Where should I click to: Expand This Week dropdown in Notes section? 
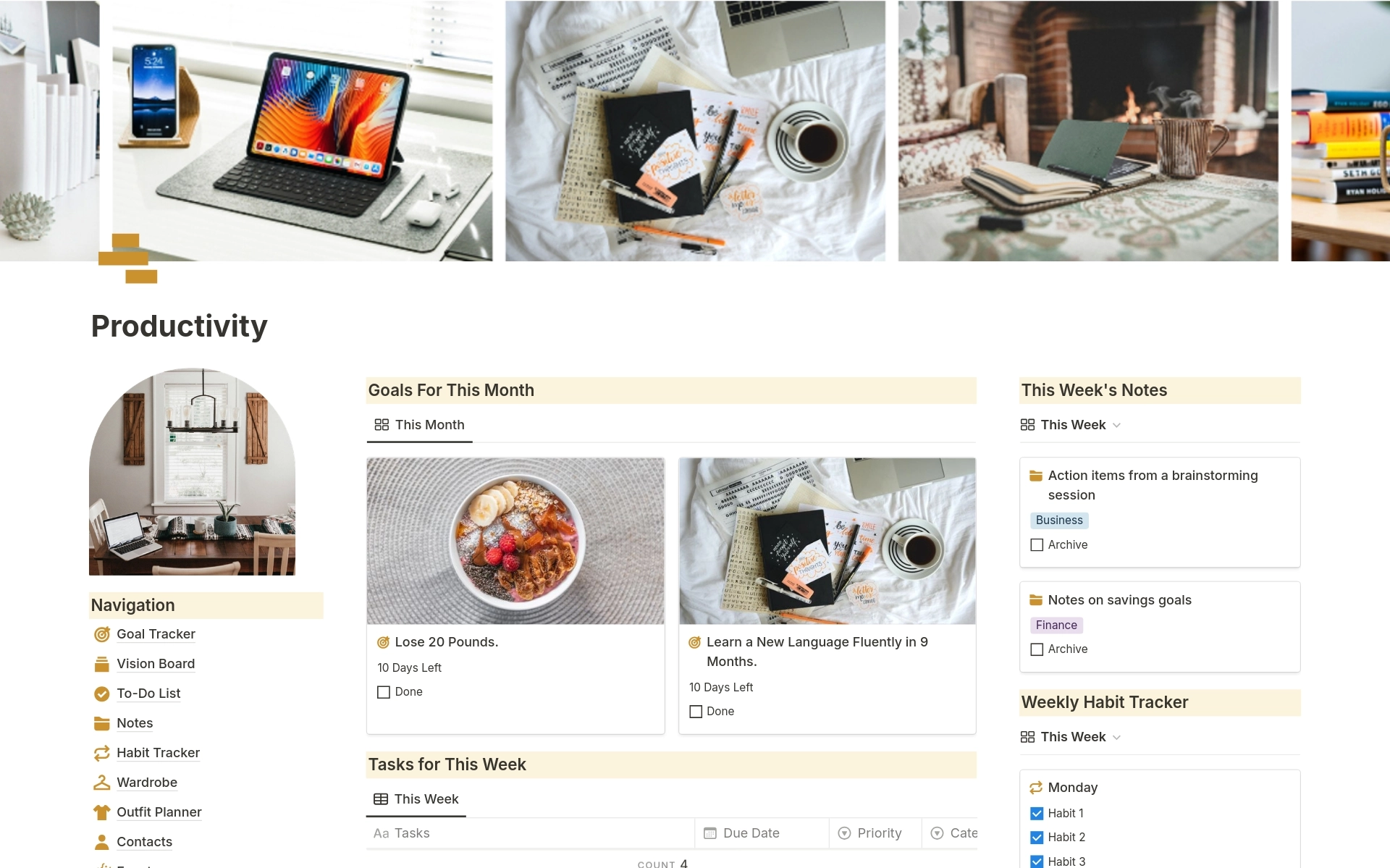pos(1113,425)
